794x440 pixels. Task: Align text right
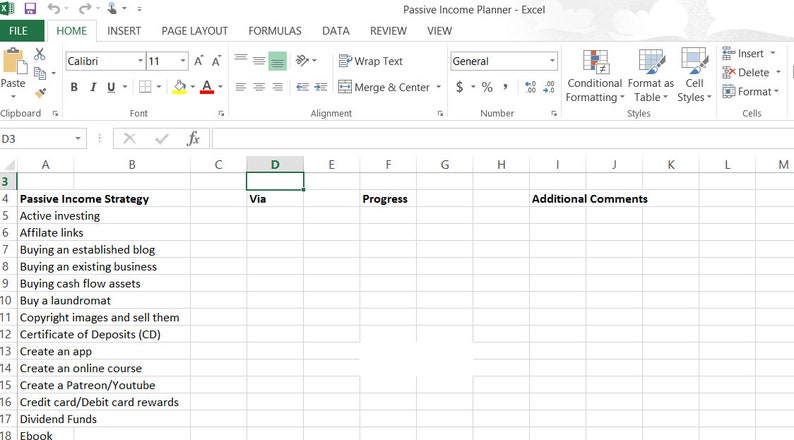(277, 87)
